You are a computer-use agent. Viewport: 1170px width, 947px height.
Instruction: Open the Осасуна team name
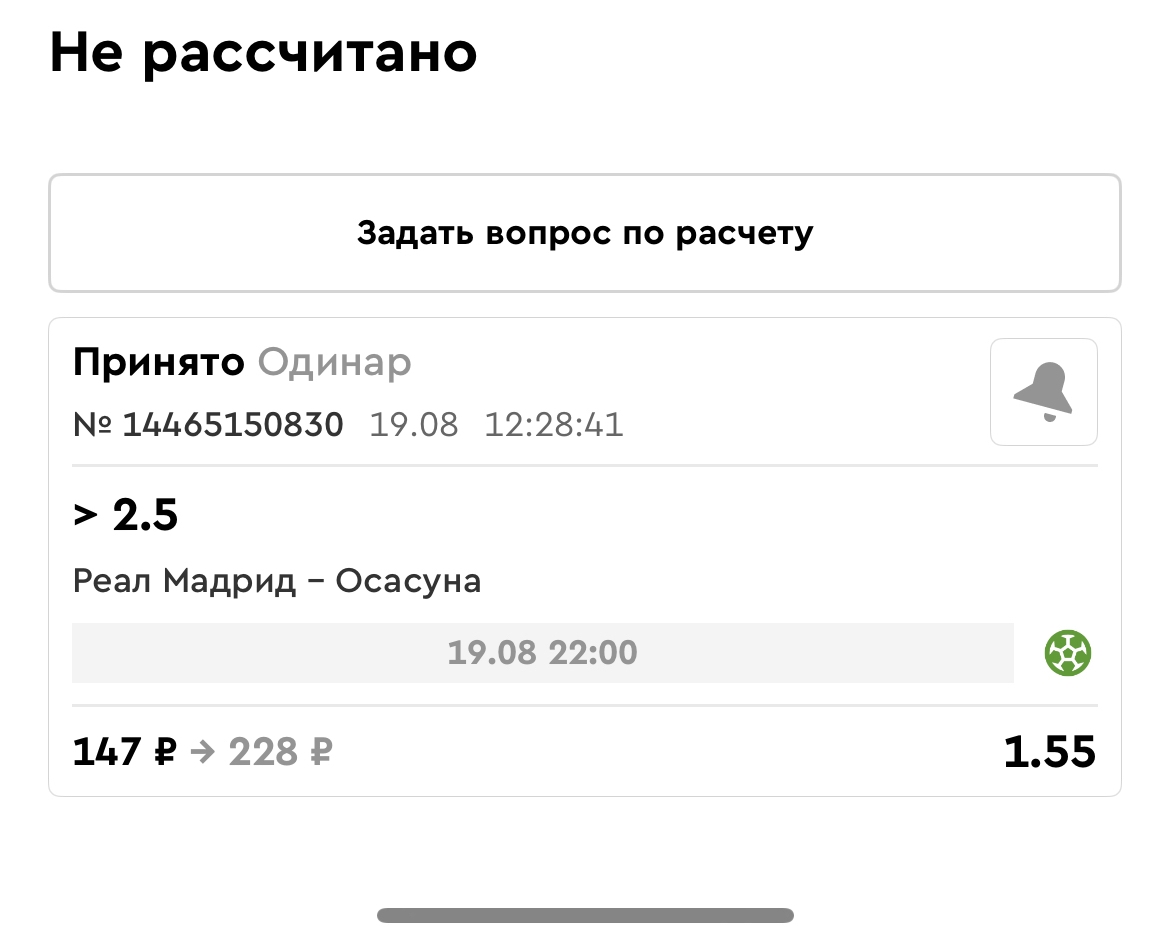408,580
